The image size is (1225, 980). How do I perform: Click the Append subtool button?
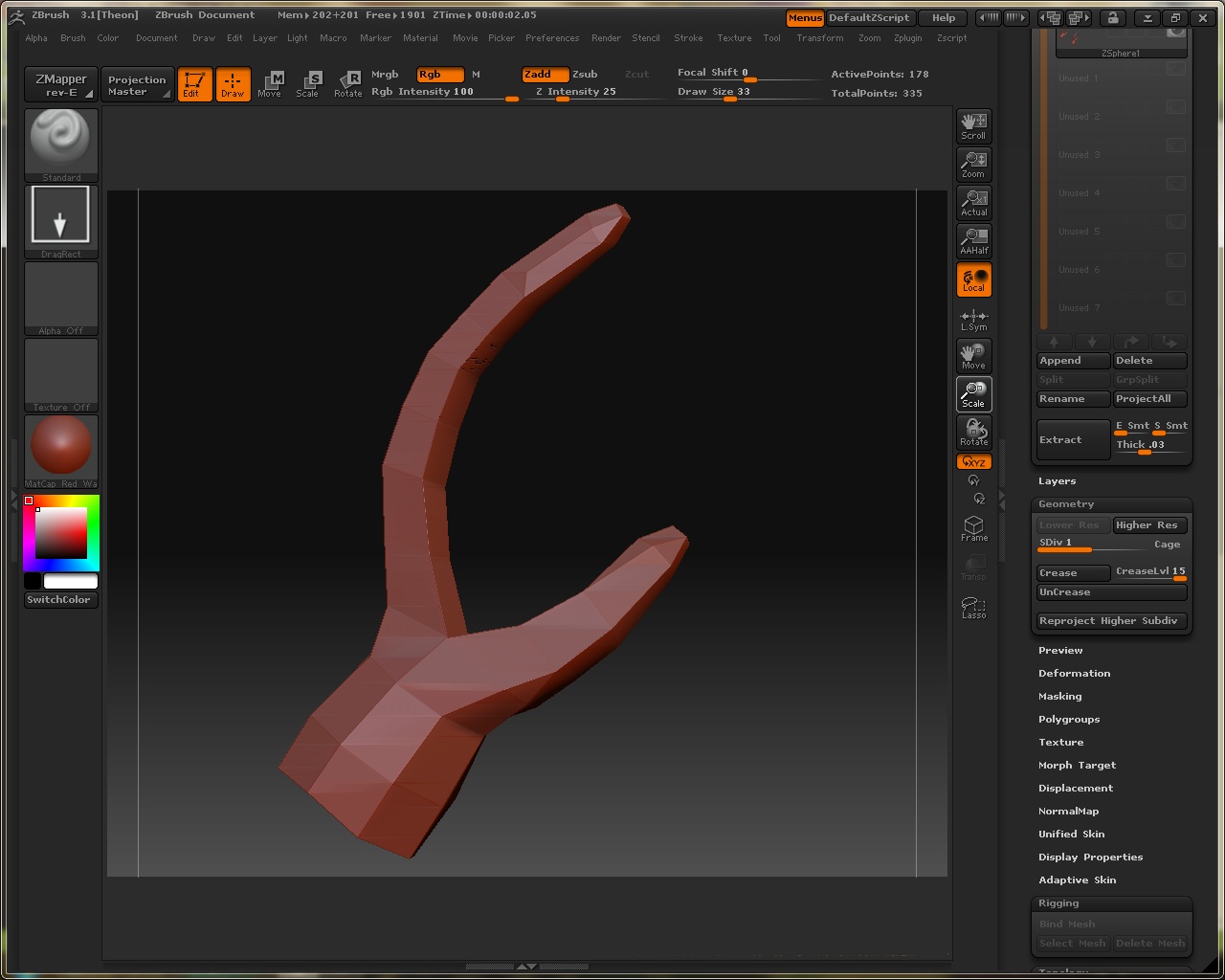1073,361
